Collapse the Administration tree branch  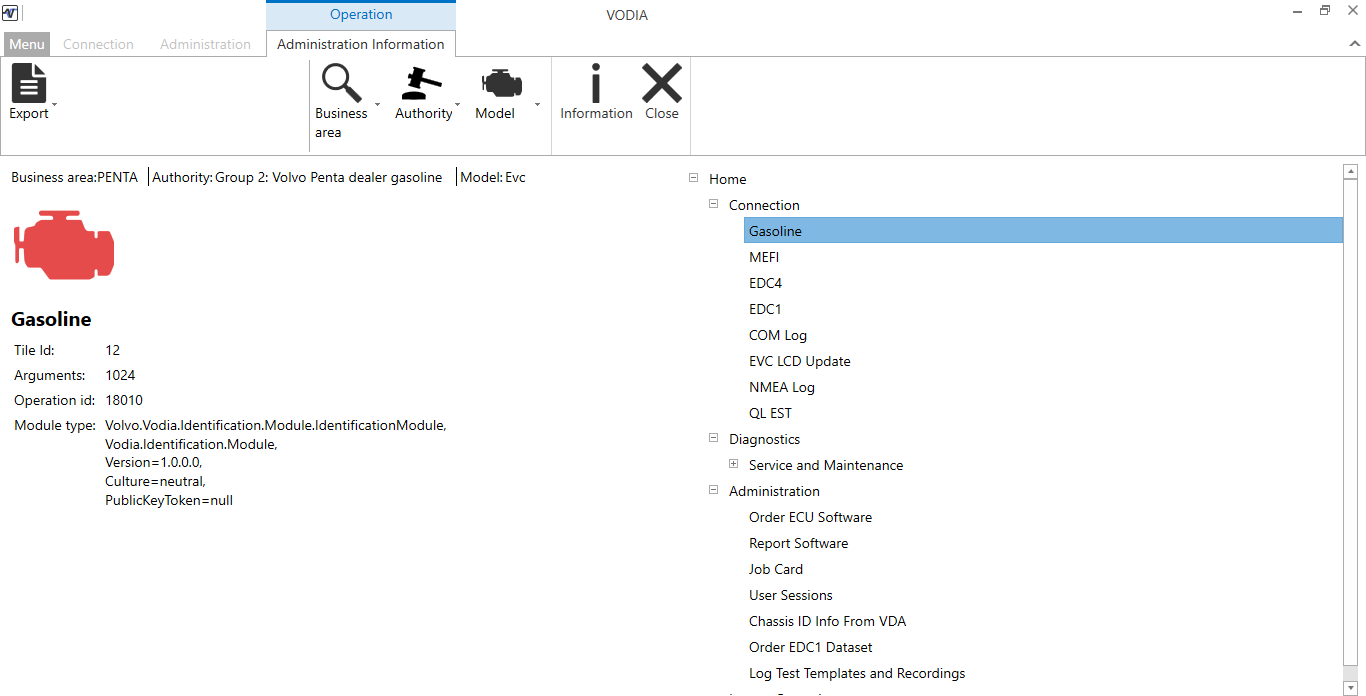(713, 489)
